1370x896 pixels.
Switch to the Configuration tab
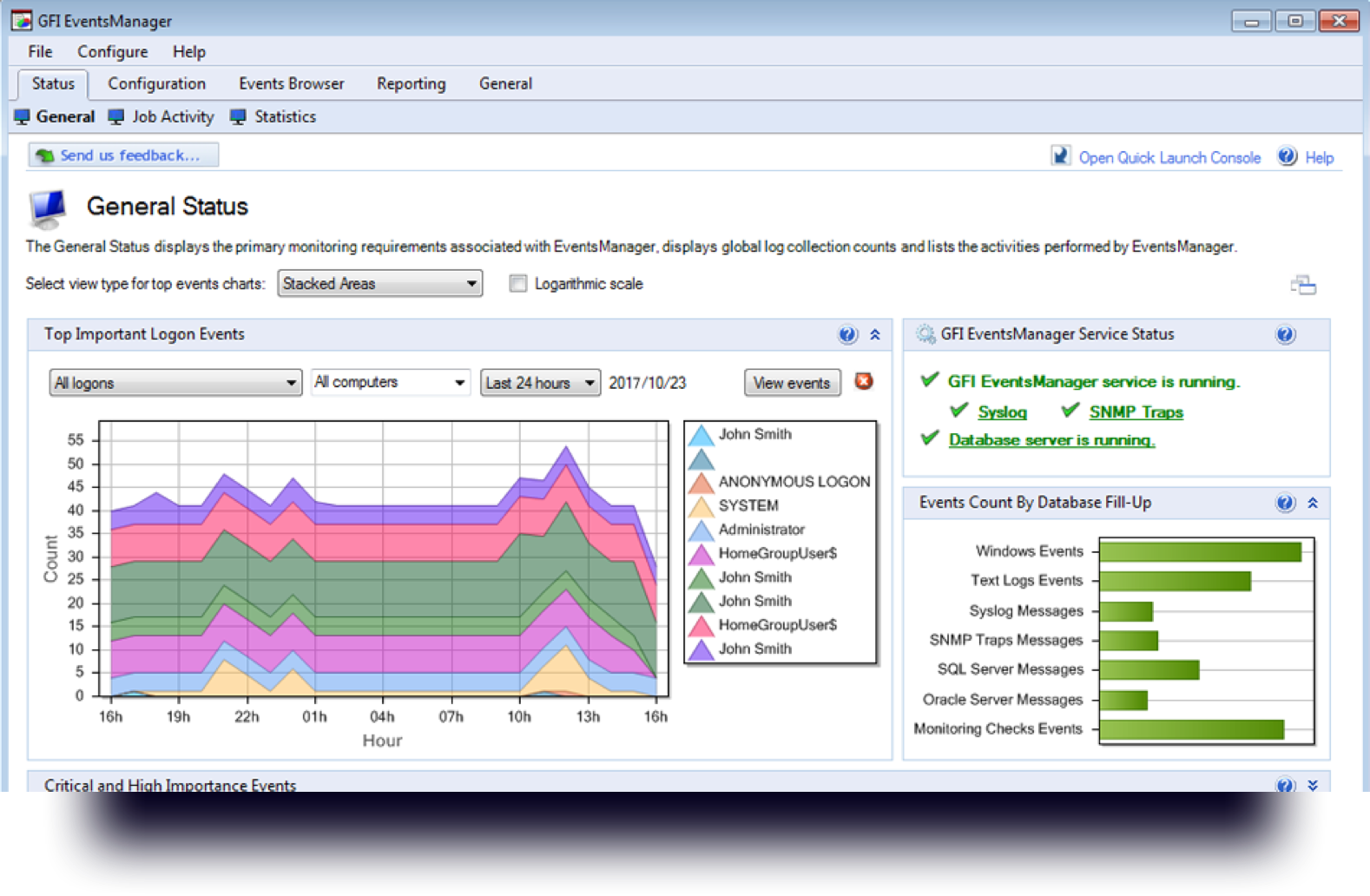156,84
